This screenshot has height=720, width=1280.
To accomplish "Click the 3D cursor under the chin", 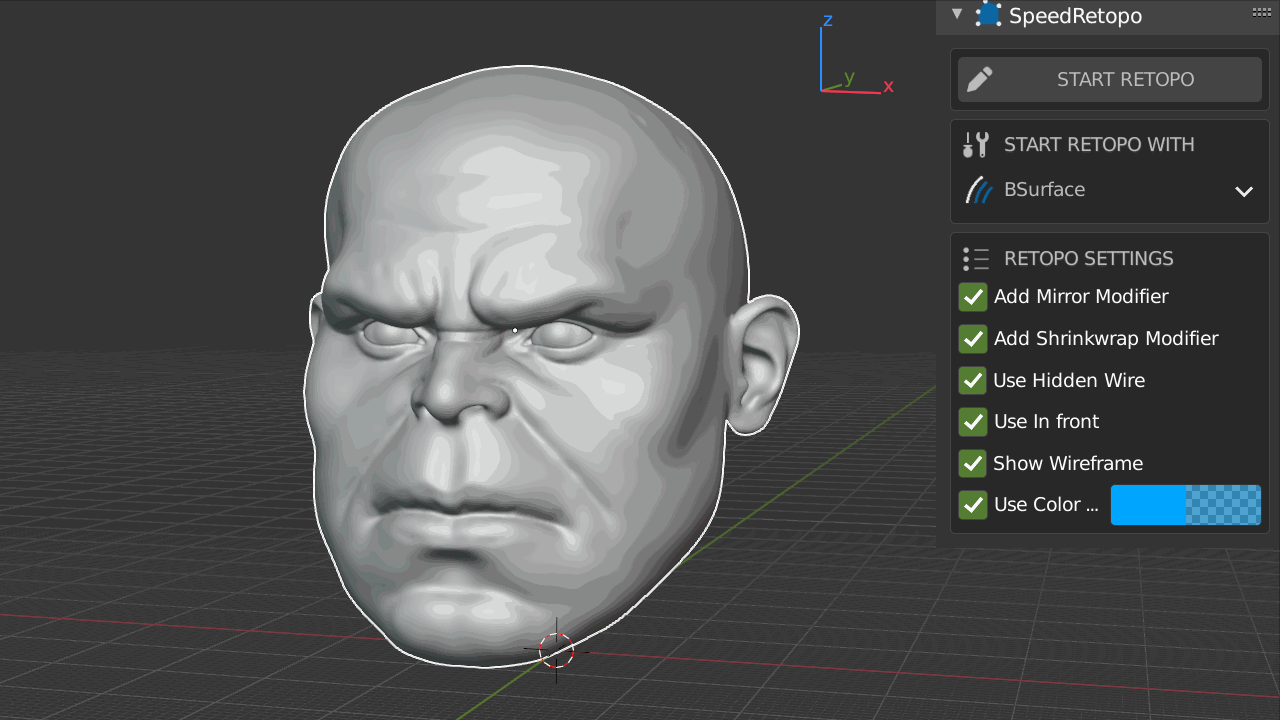I will pyautogui.click(x=557, y=651).
